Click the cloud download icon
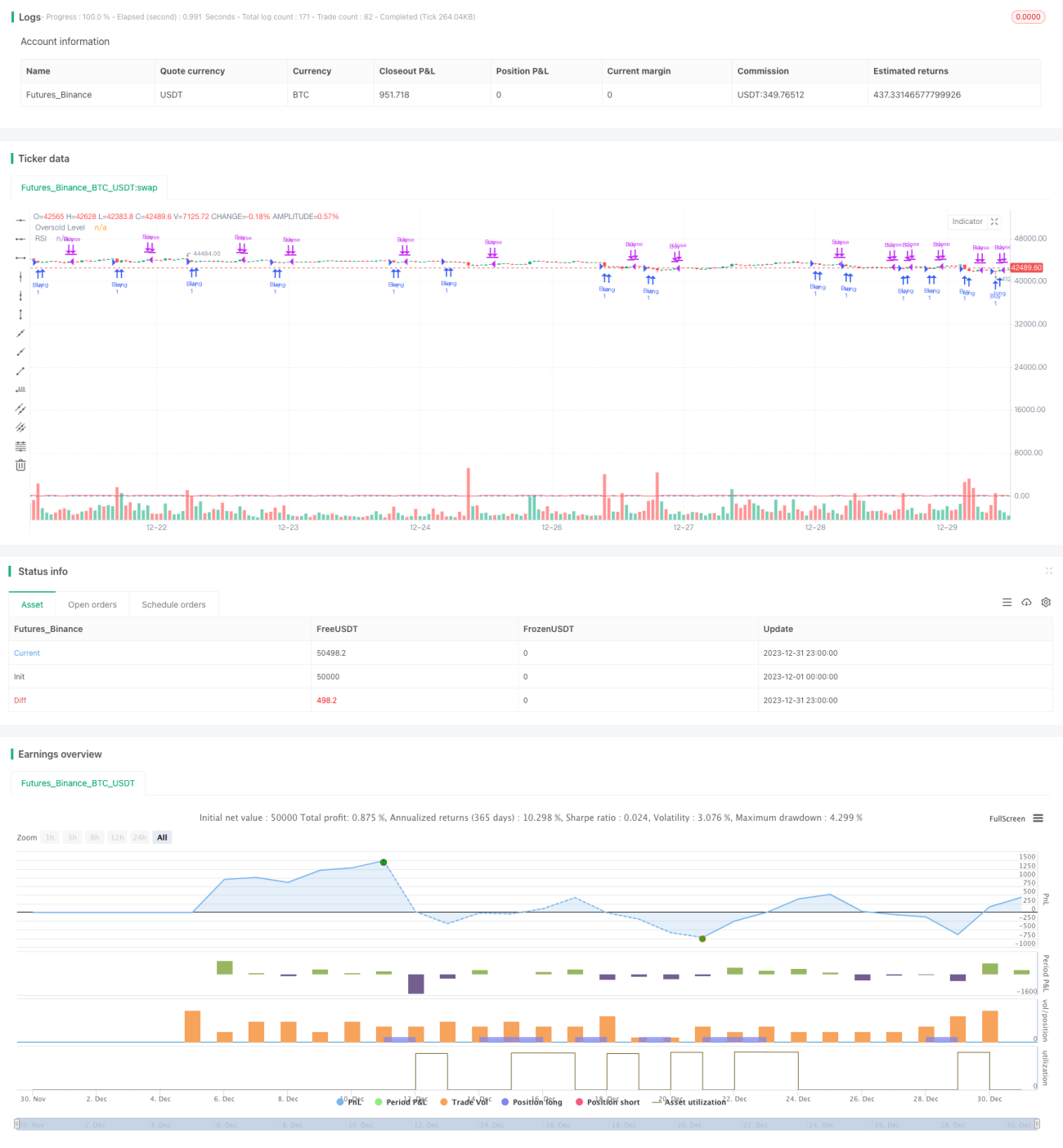The width and height of the screenshot is (1063, 1148). (x=1026, y=603)
